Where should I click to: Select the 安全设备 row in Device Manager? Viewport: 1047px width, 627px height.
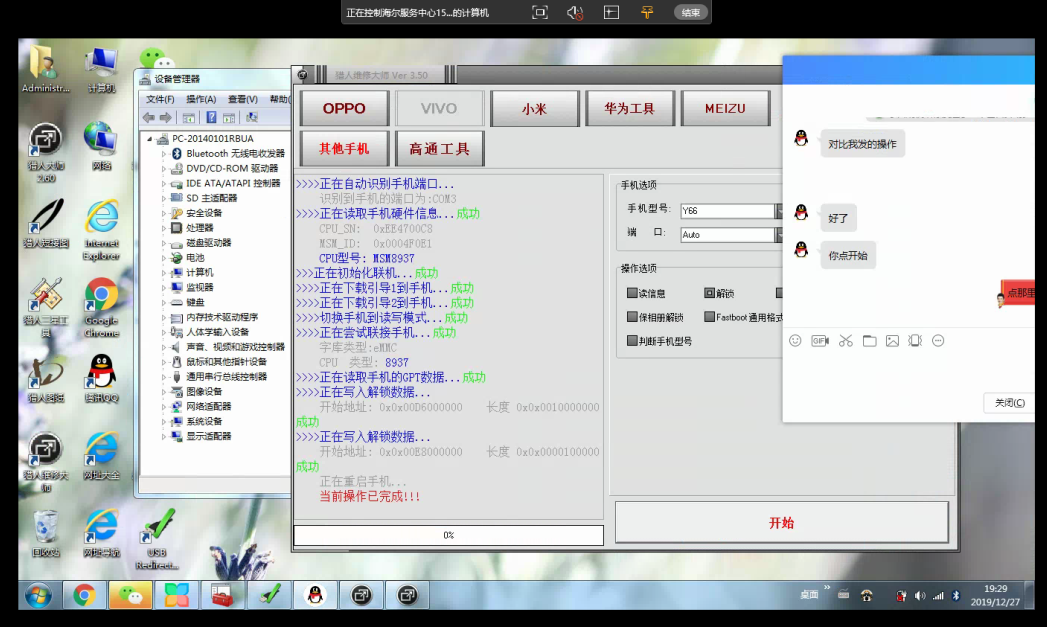[204, 213]
